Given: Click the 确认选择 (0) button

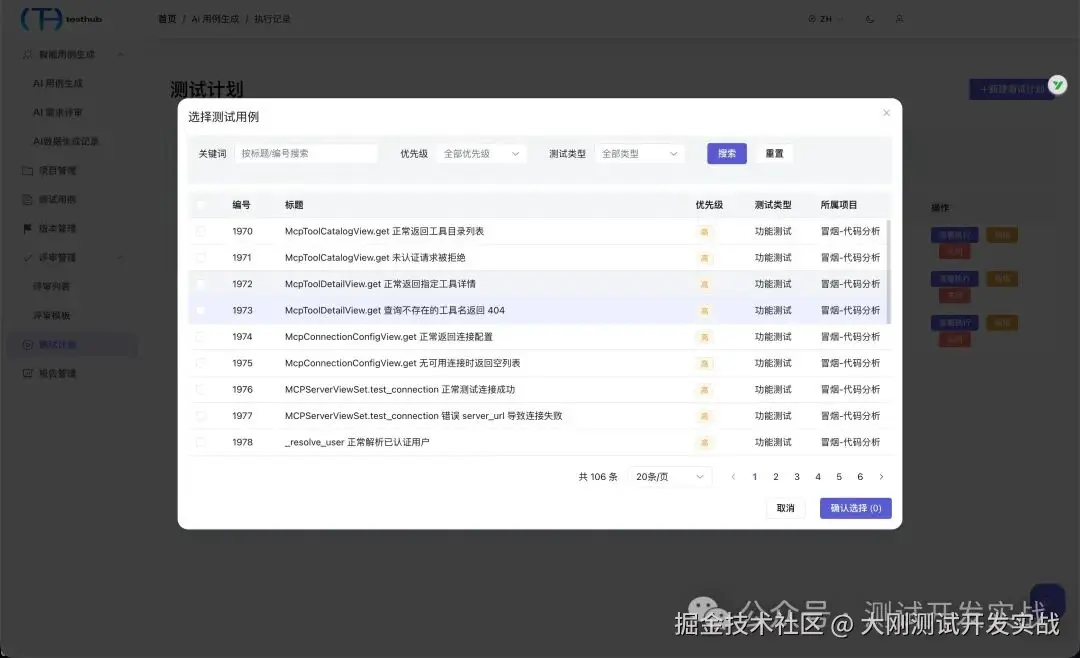Looking at the screenshot, I should (855, 508).
